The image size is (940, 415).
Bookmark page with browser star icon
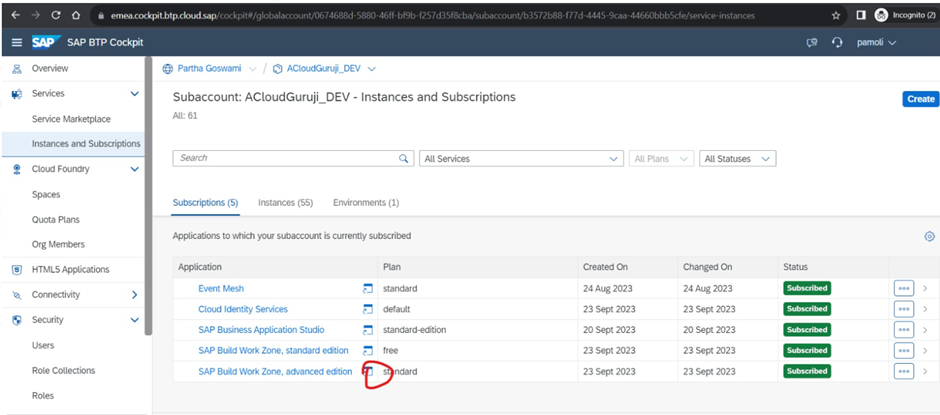click(836, 15)
